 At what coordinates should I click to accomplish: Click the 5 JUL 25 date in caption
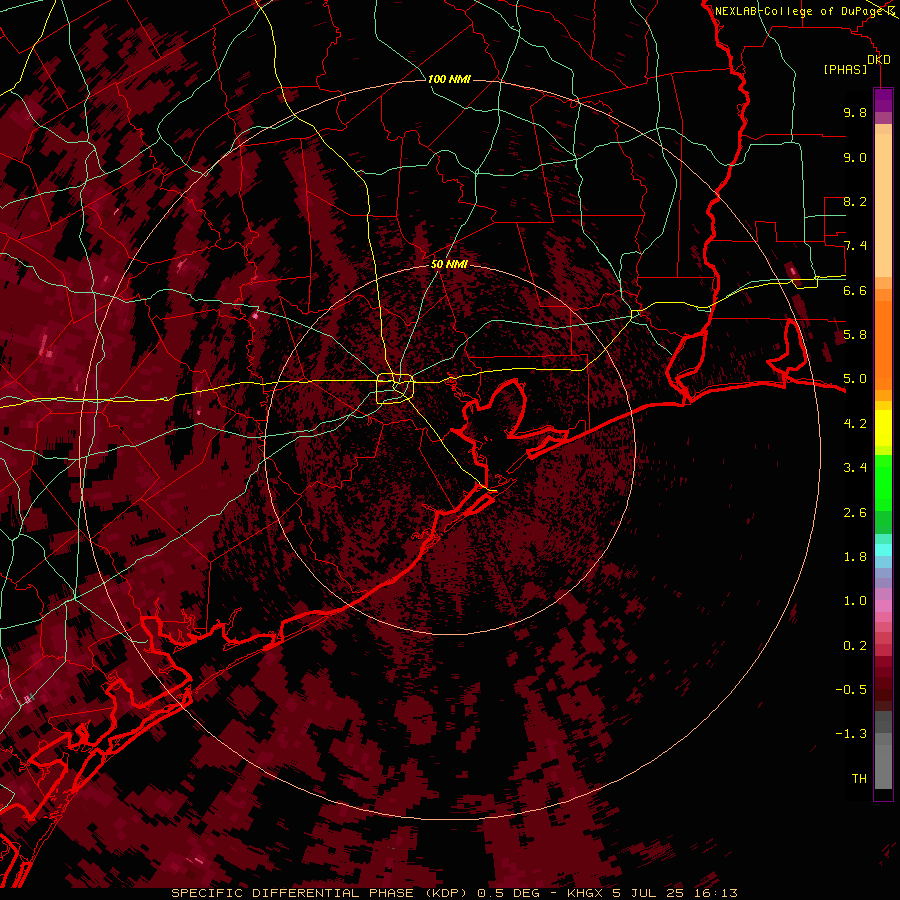647,893
